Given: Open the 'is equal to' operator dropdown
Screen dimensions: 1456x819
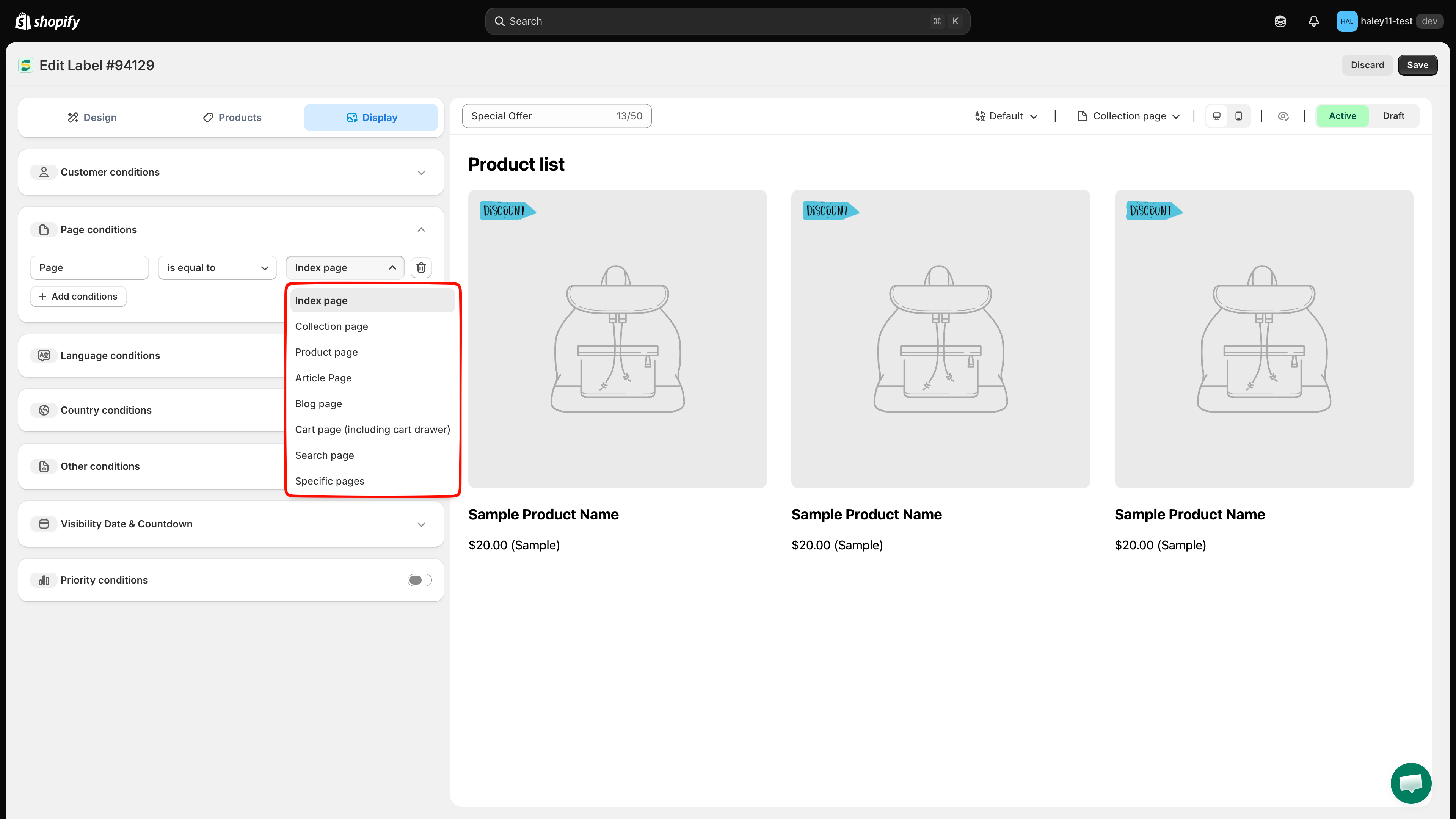Looking at the screenshot, I should click(217, 267).
